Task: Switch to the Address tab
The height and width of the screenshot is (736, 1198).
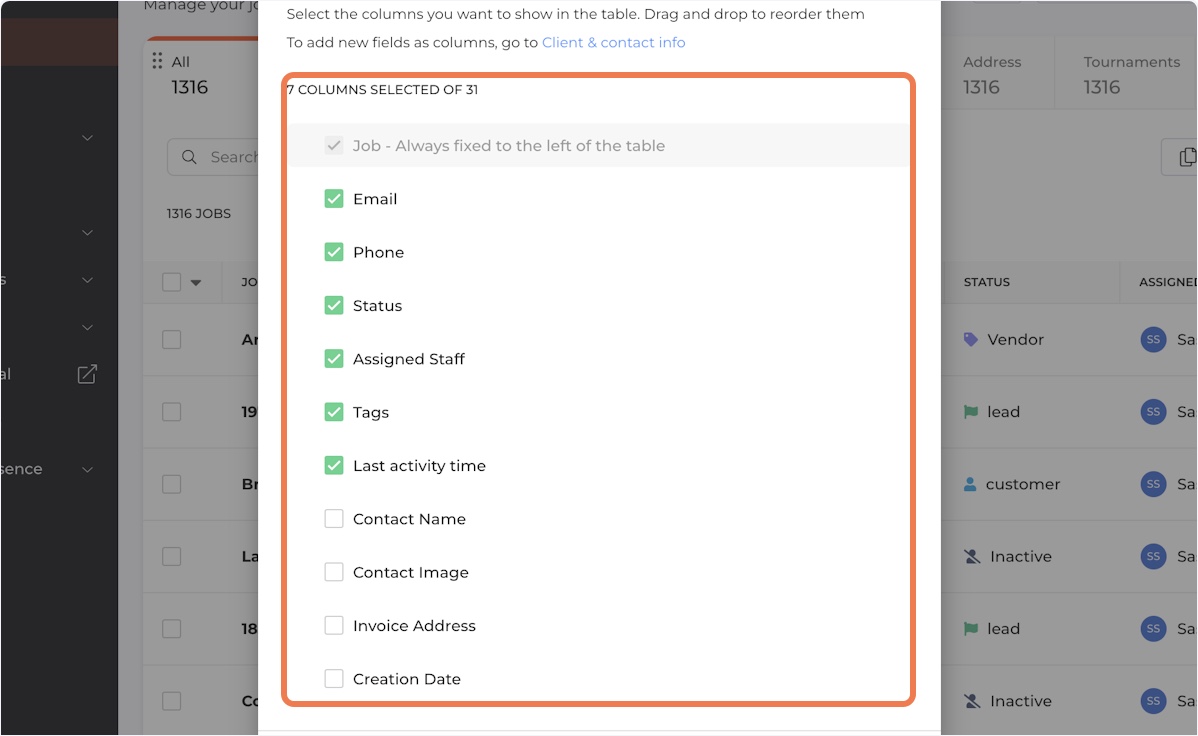Action: [992, 74]
